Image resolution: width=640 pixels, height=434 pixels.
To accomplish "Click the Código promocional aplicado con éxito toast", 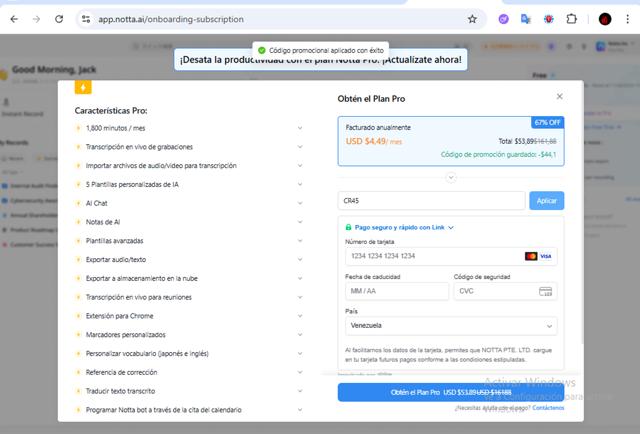I will tap(321, 51).
